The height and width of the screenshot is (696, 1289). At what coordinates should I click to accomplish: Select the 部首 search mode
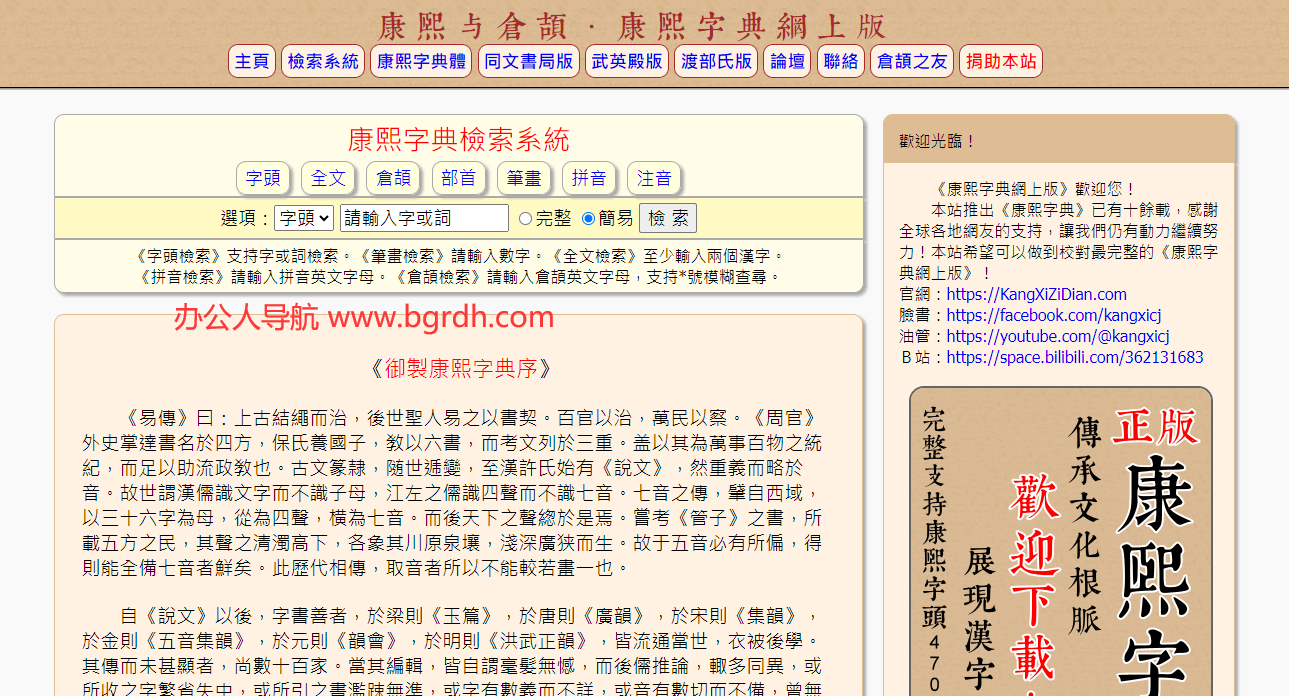point(458,177)
